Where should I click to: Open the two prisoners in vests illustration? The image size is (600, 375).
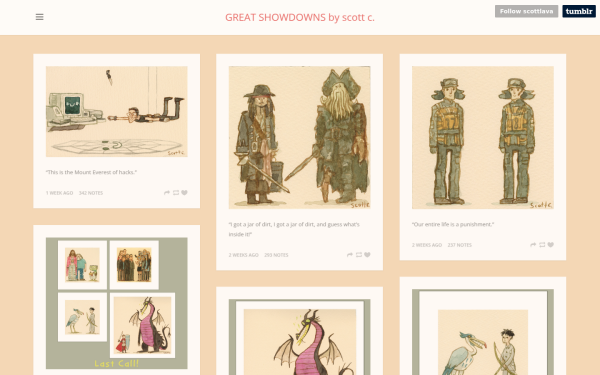483,137
